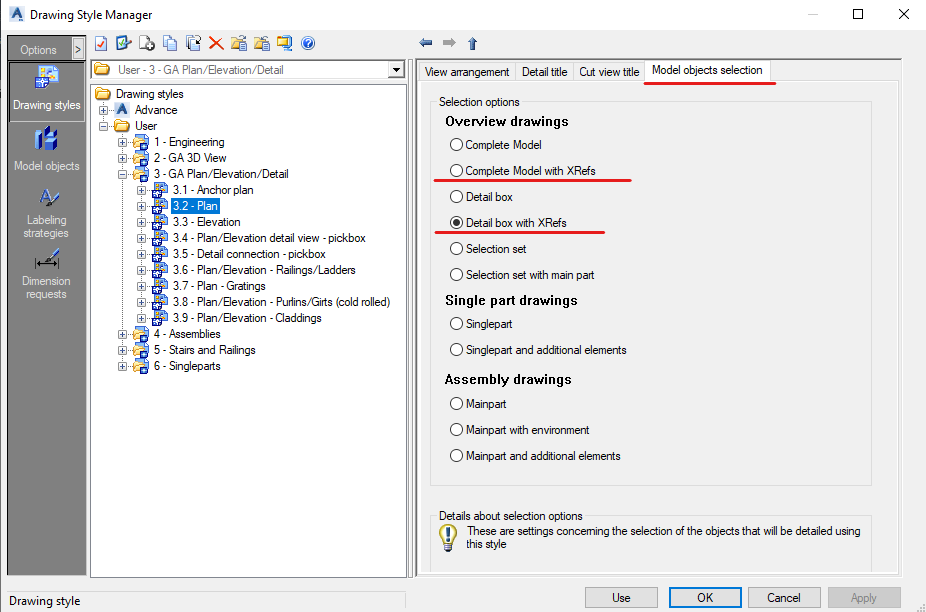Click the copy documents toolbar icon
Screen dimensions: 926x612
pos(170,43)
